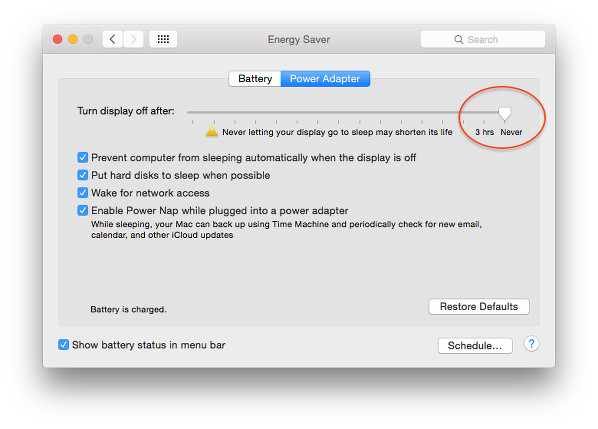
Task: Click 'Turn display off after:' label
Action: [126, 111]
